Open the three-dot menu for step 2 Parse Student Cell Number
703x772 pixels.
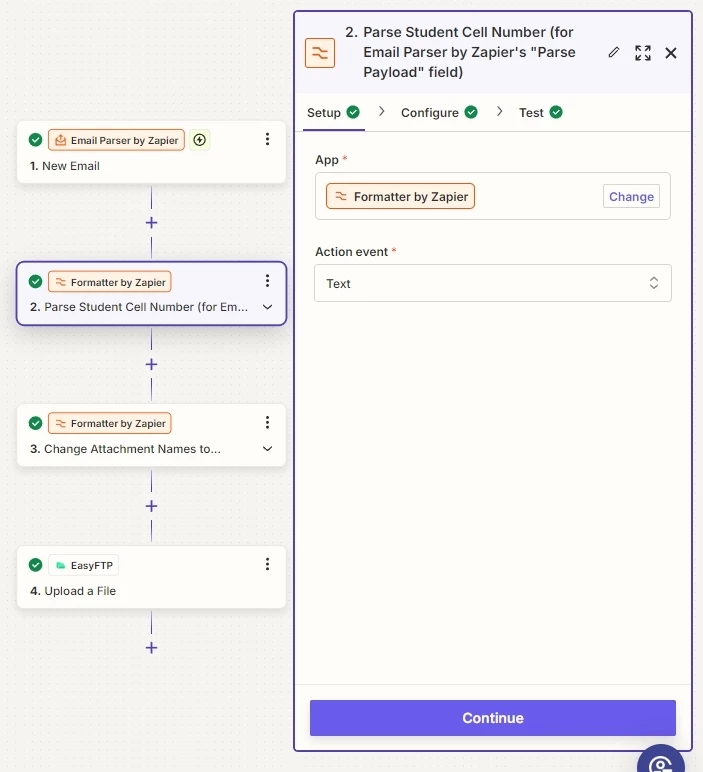(267, 281)
